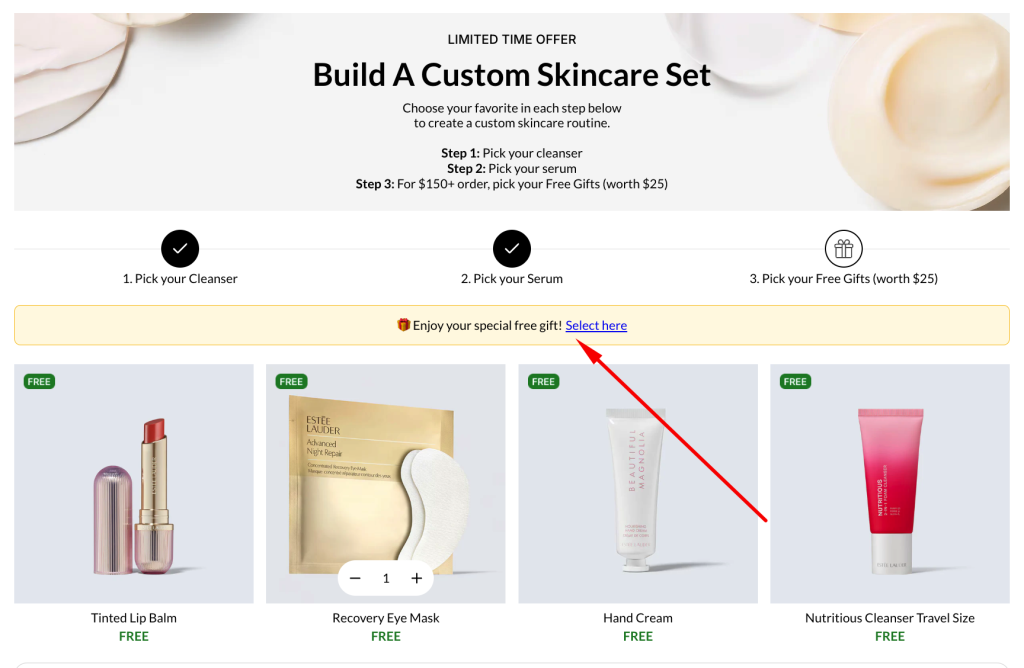Open the Free Gifts step gift icon
The image size is (1024, 668).
click(x=843, y=248)
